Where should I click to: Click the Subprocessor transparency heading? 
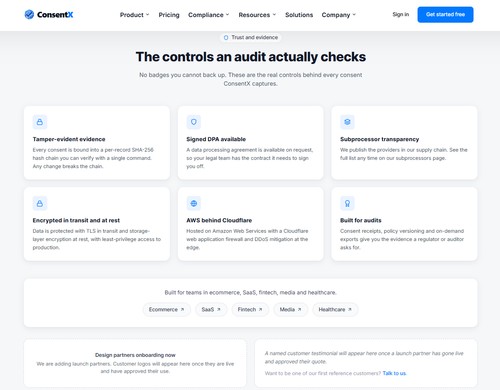pos(379,139)
